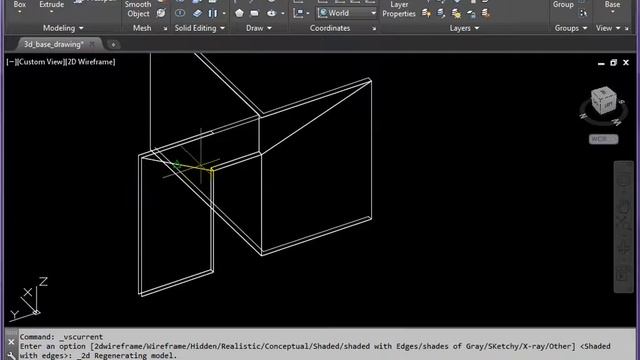Open the arrow beside the Separate icon

click(x=224, y=13)
